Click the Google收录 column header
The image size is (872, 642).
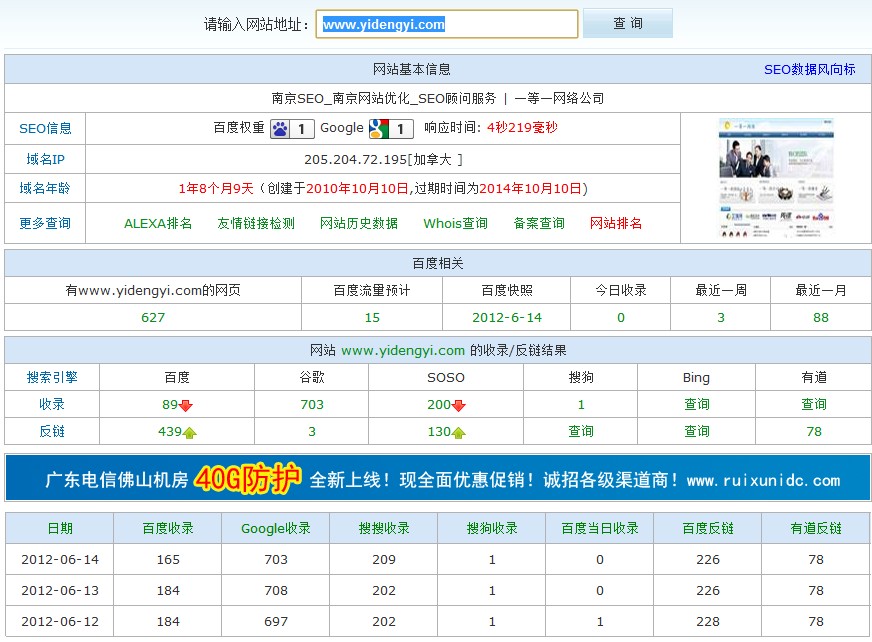(x=276, y=529)
